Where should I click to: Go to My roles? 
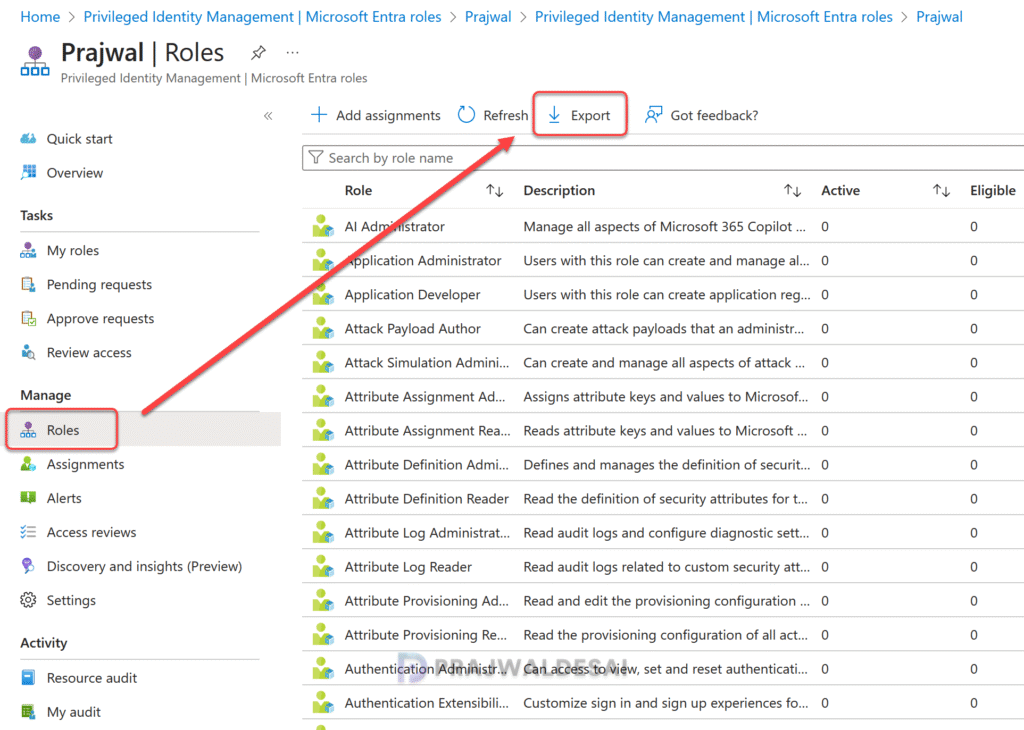(72, 250)
